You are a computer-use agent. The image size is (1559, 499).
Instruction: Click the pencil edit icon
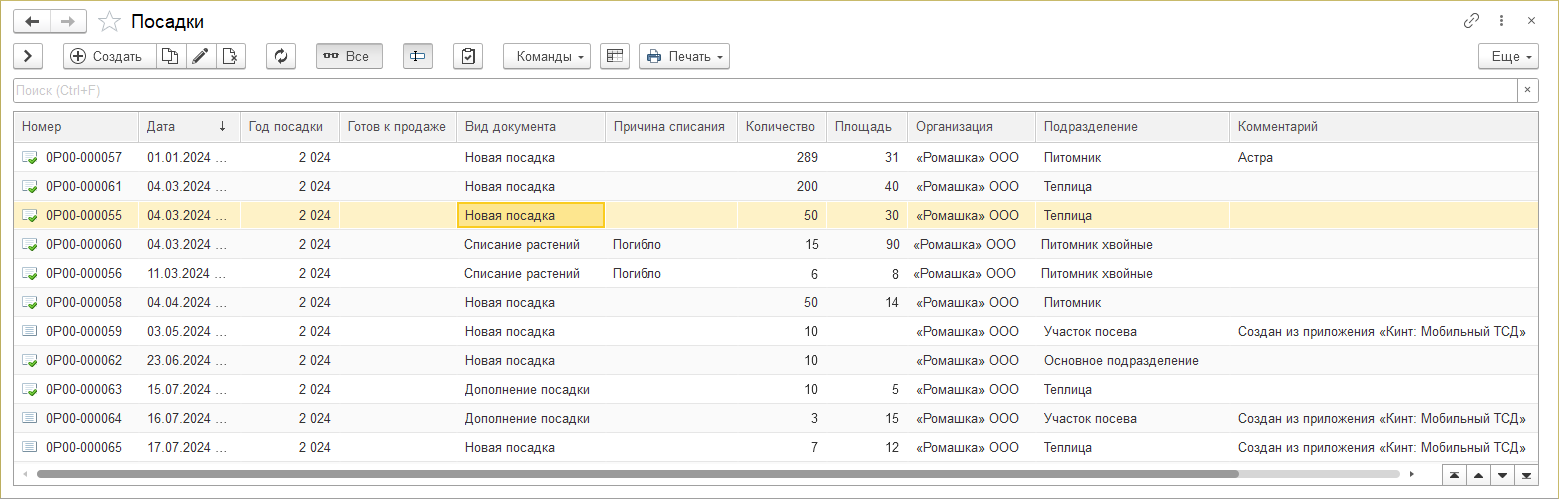[x=200, y=57]
